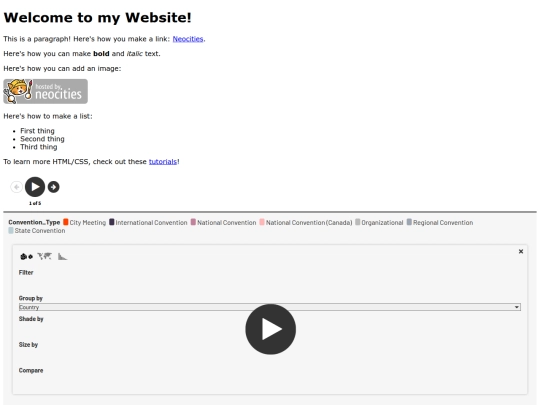540x405 pixels.
Task: Click Regional Convention legend swatch
Action: point(409,222)
